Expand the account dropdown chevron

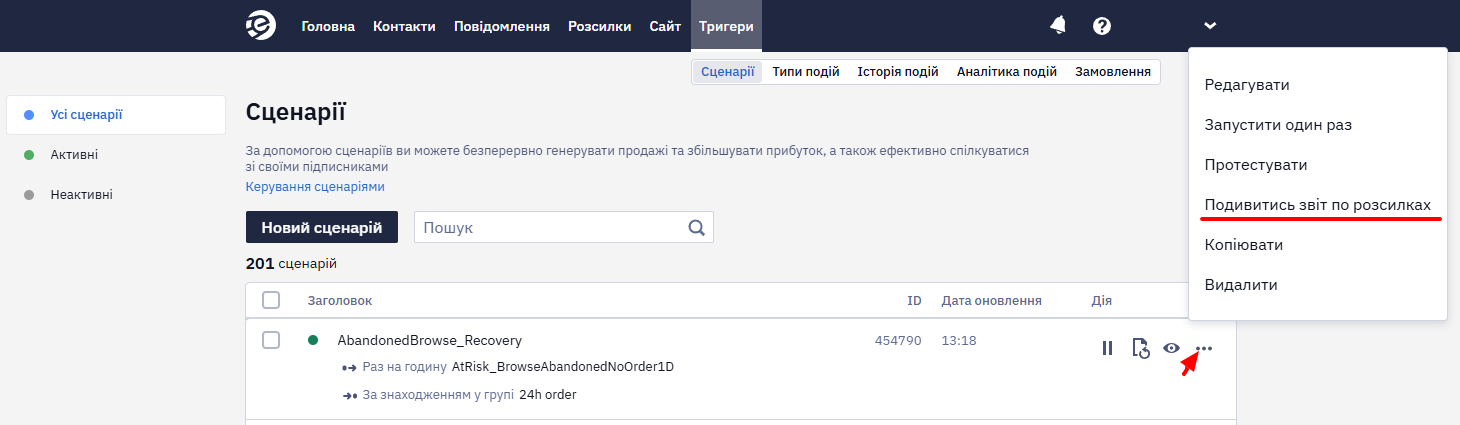coord(1210,26)
